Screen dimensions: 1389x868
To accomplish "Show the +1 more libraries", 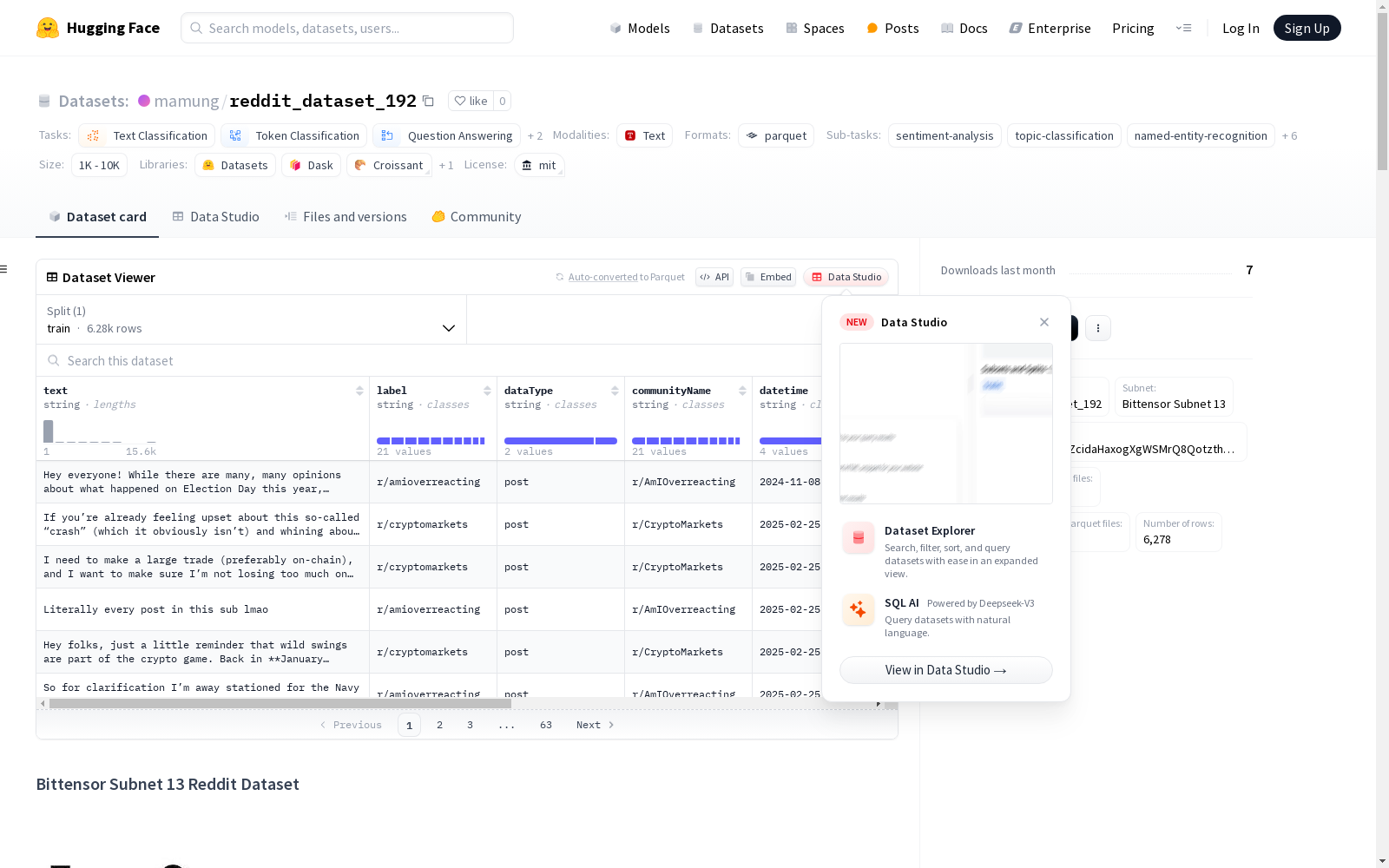I will [446, 165].
